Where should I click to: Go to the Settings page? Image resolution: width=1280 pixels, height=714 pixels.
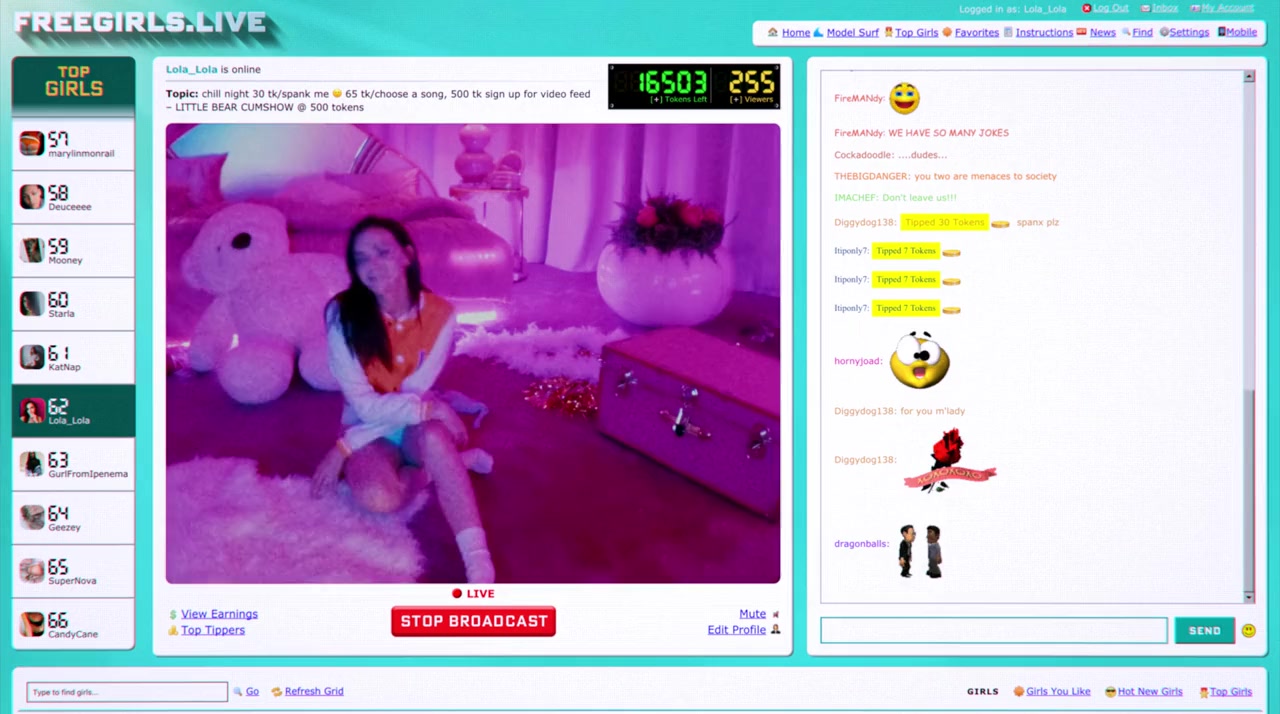coord(1189,32)
